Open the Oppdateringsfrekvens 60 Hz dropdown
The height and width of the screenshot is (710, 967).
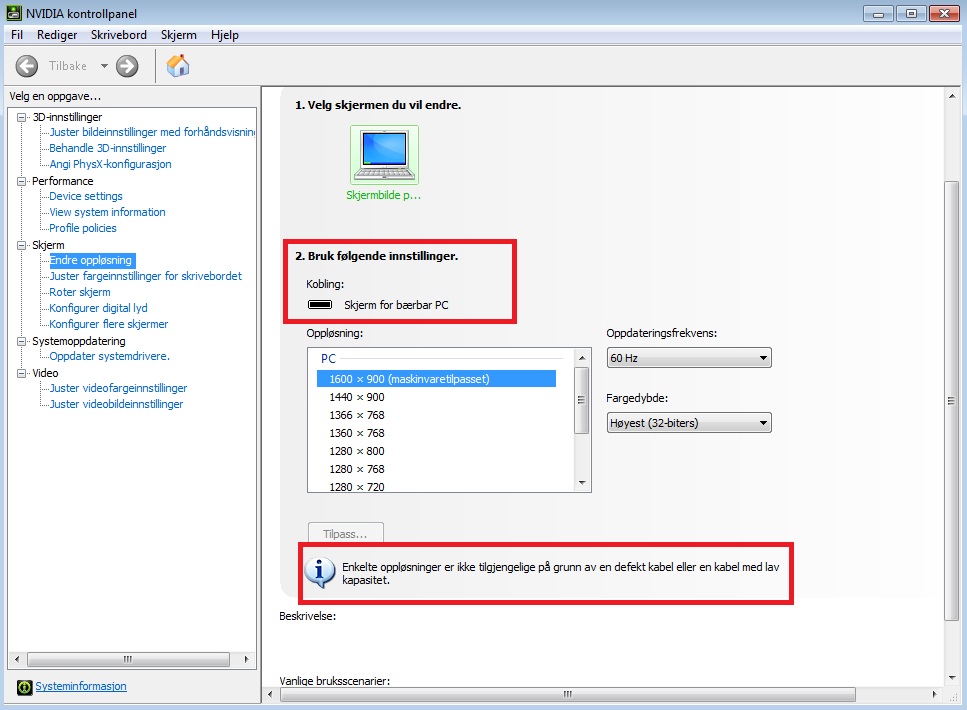tap(689, 358)
